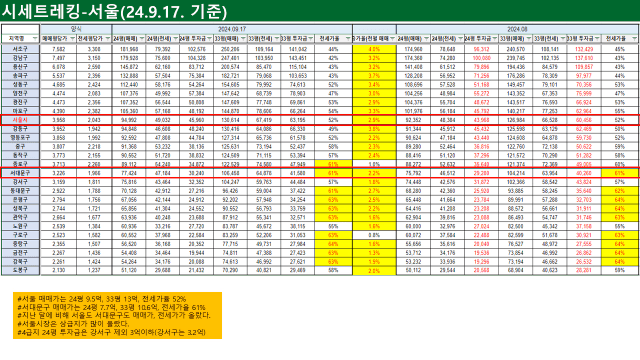Open 전세가율 filter under 2024.09.17
Image resolution: width=640 pixels, height=360 pixels.
(348, 38)
